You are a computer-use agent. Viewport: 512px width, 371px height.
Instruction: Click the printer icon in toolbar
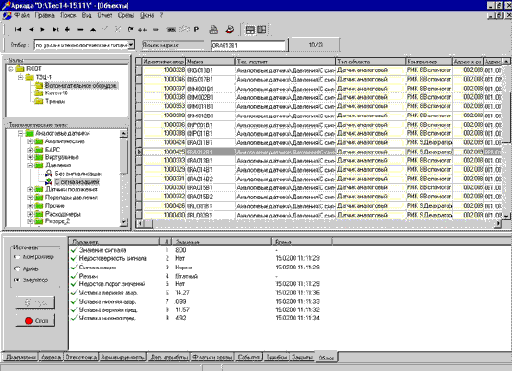[214, 30]
